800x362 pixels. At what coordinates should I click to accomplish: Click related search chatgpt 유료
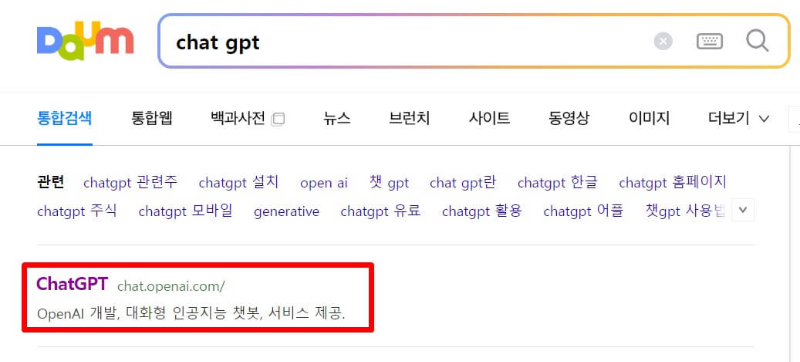tap(381, 211)
